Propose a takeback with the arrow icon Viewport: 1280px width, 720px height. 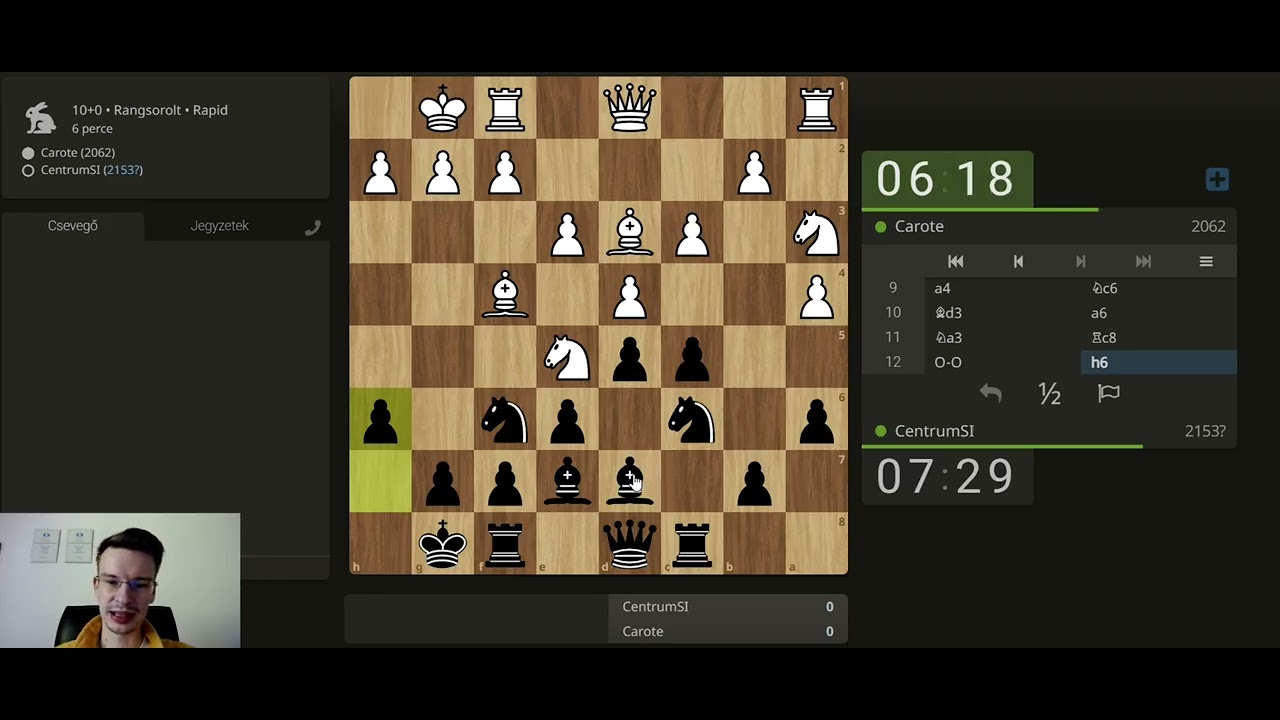point(990,393)
